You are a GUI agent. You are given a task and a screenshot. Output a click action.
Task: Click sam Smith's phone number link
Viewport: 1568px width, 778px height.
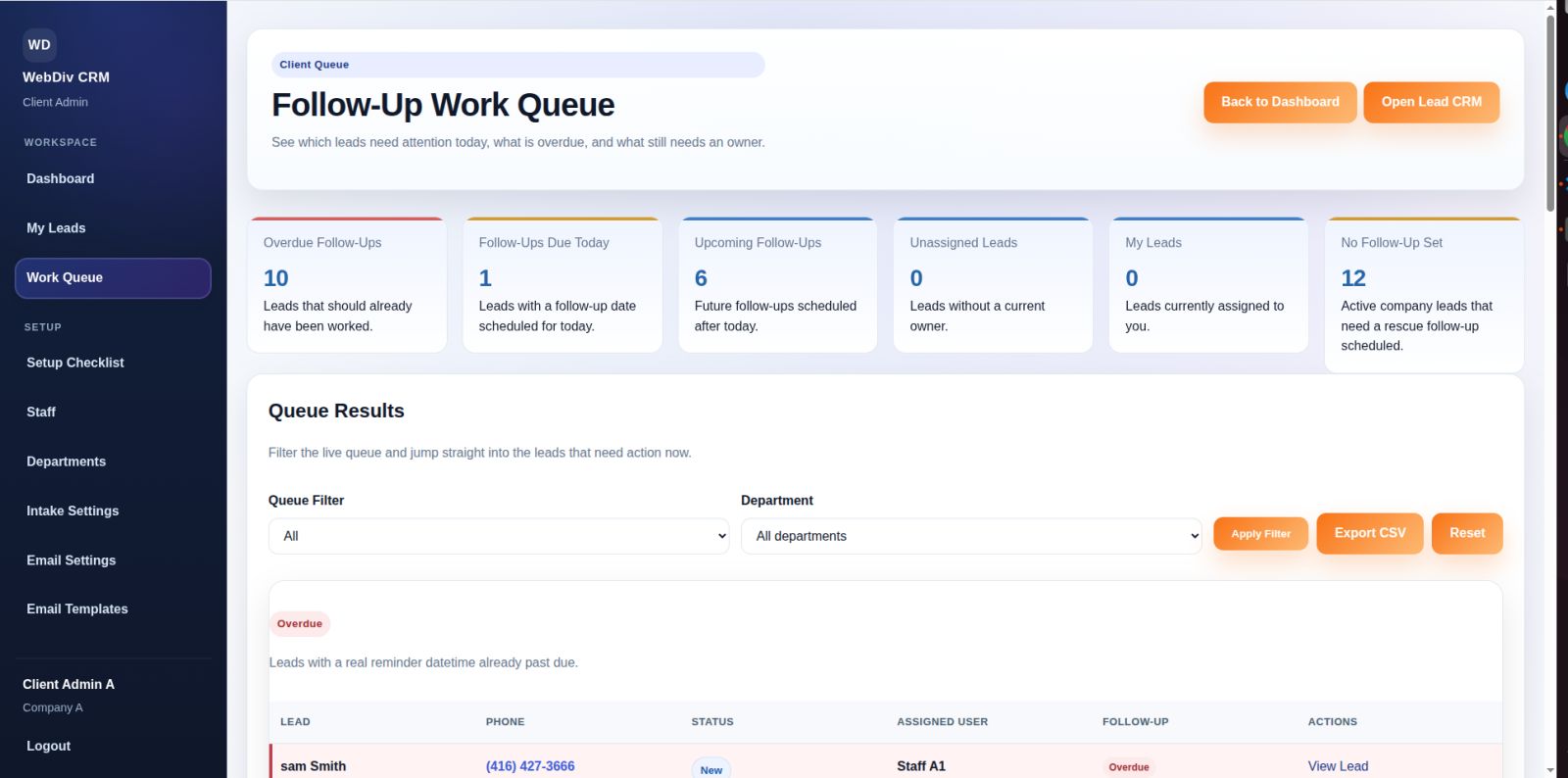click(x=530, y=766)
